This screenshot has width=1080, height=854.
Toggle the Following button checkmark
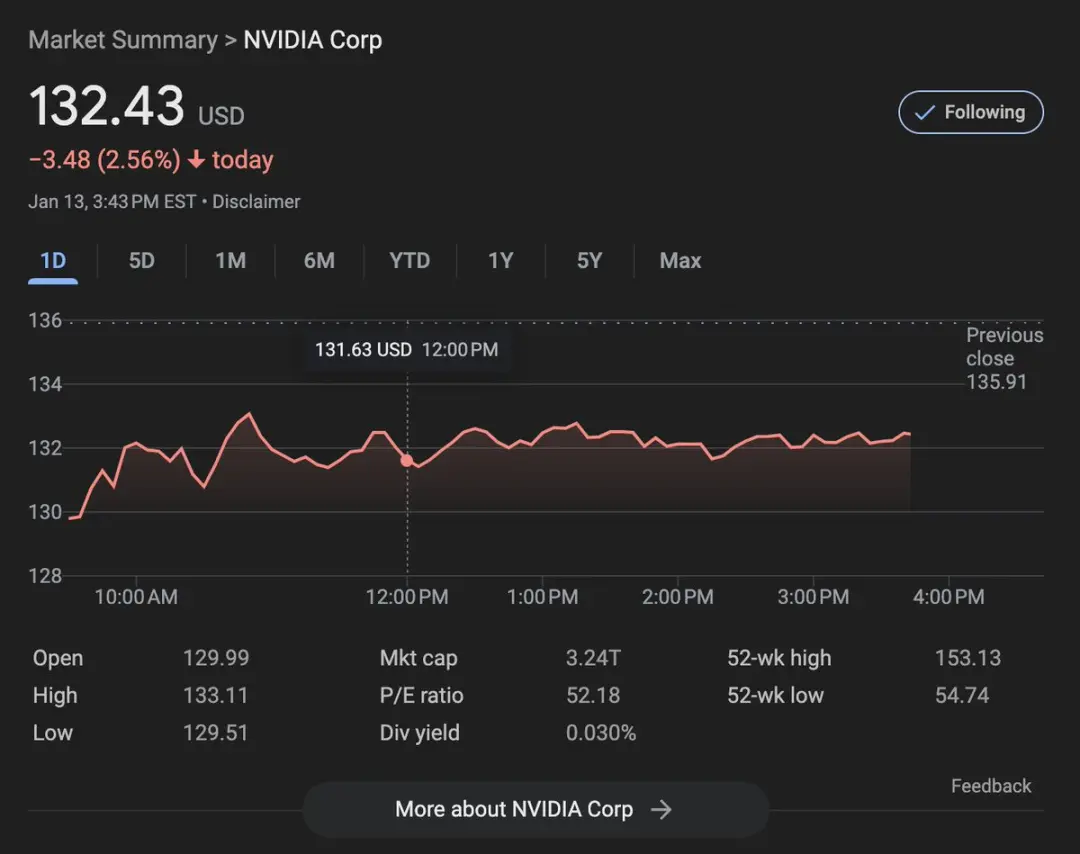[x=924, y=113]
